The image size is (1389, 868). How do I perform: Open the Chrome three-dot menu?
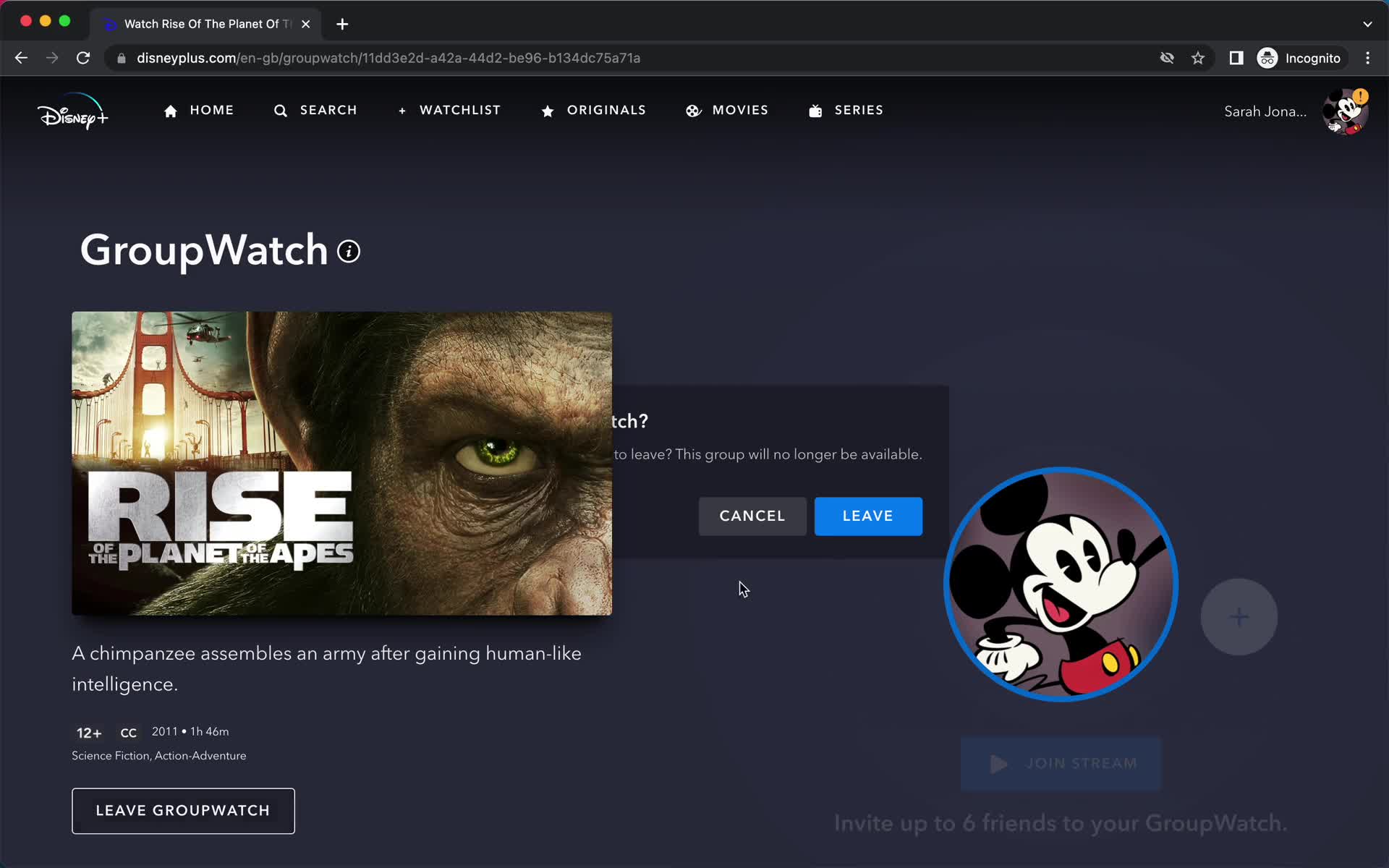coord(1367,58)
